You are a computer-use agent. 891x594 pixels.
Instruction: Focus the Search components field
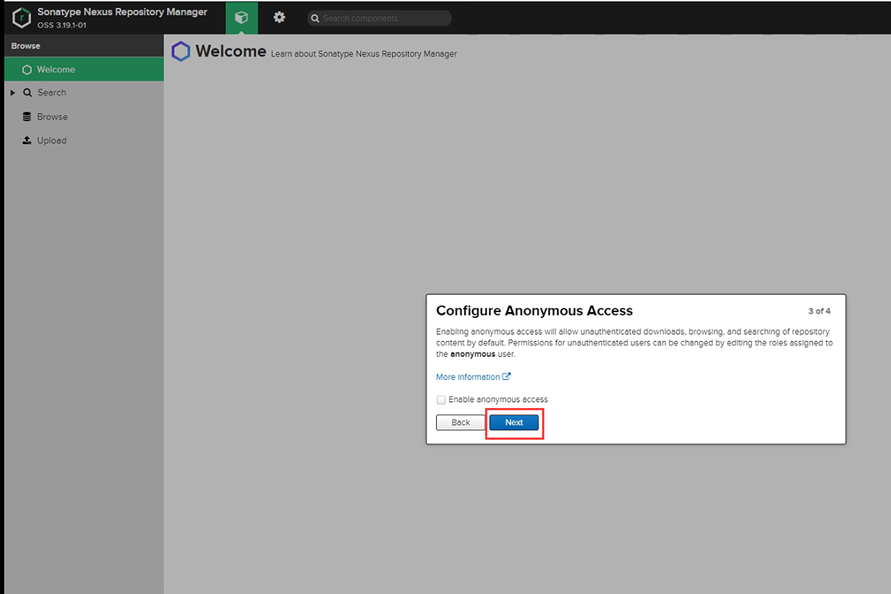[x=380, y=18]
